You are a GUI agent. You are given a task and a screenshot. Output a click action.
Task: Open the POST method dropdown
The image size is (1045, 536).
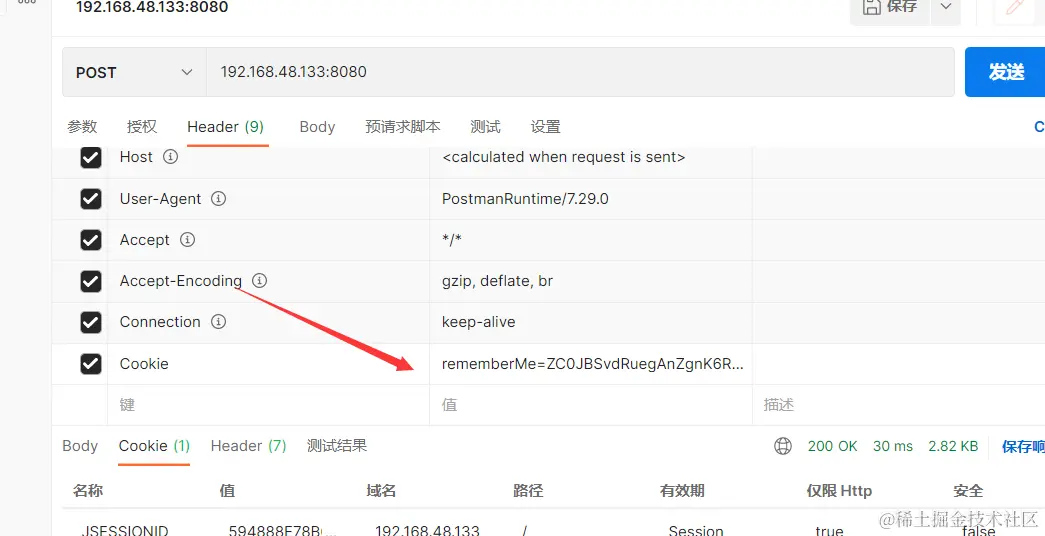pyautogui.click(x=134, y=72)
